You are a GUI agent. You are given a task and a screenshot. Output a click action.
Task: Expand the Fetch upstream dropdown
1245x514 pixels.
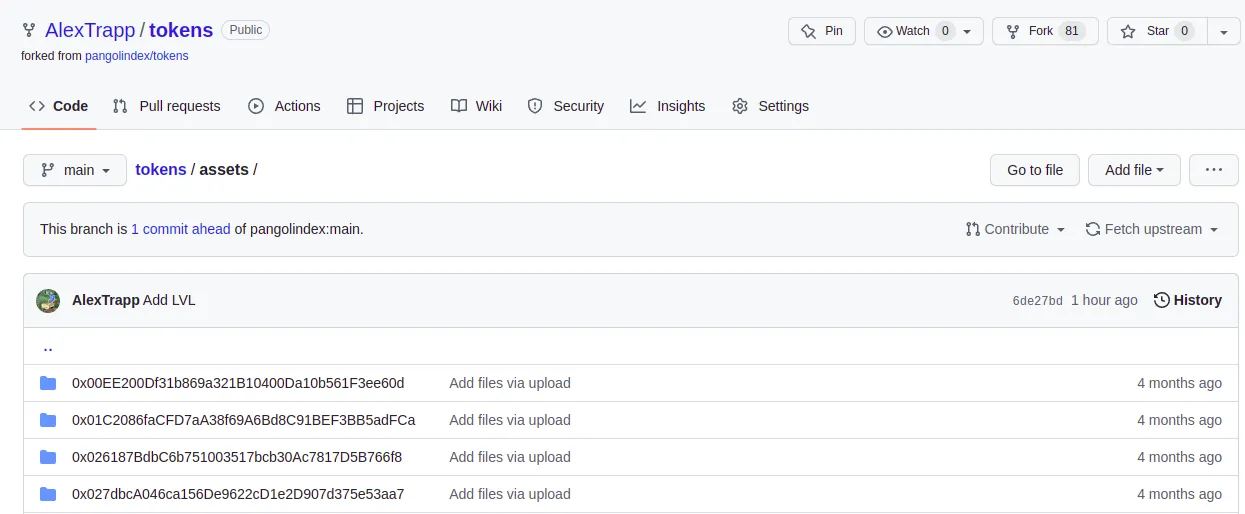1152,229
